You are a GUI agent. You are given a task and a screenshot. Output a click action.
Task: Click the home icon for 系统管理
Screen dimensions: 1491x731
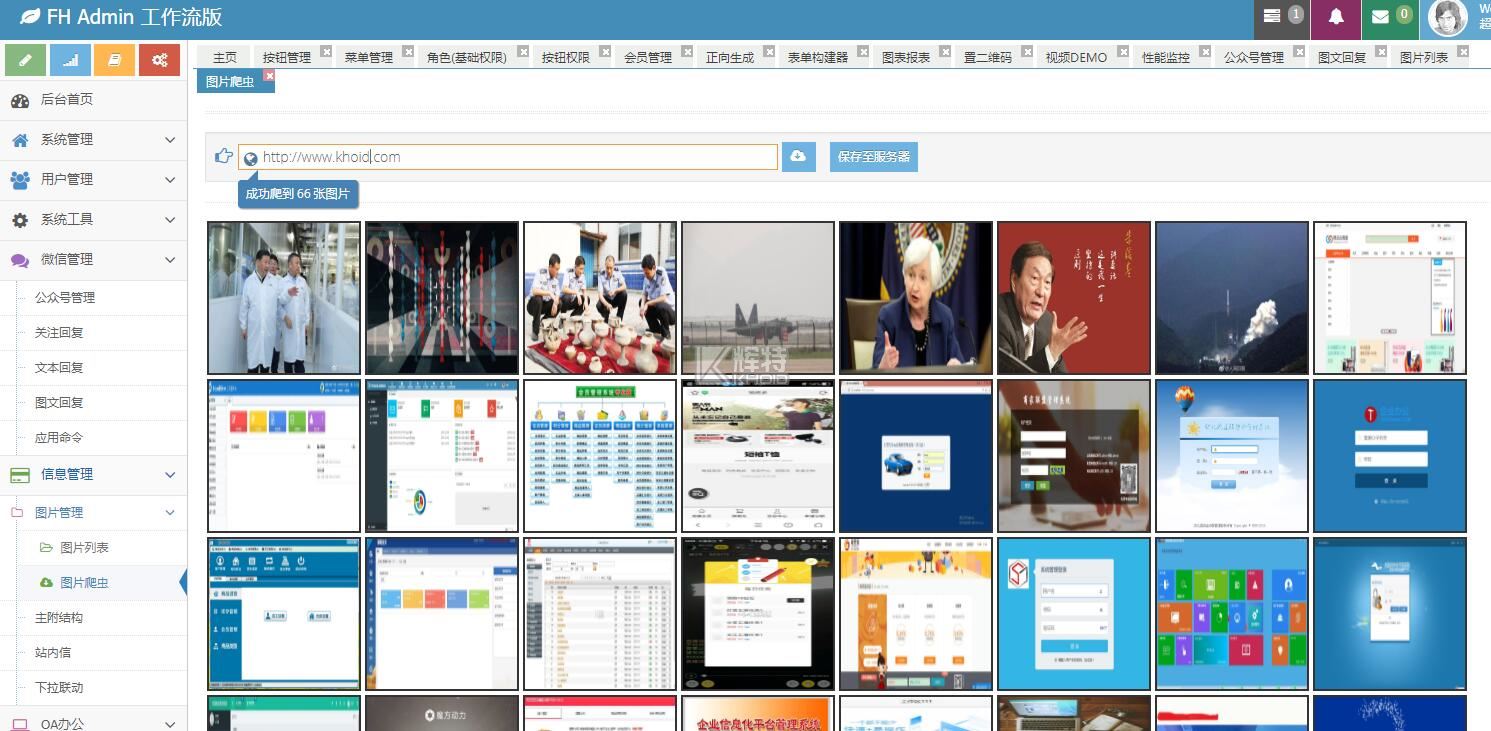tap(20, 140)
